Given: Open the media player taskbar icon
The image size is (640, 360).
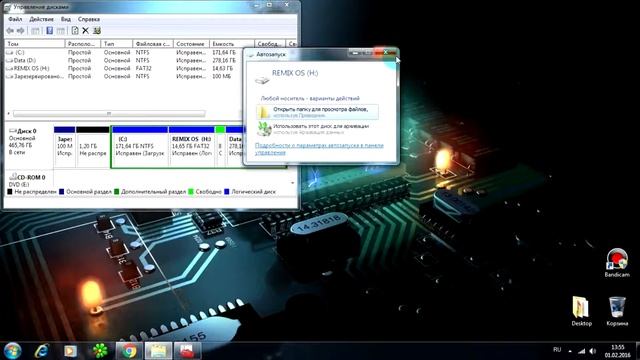Looking at the screenshot, I should (x=70, y=351).
